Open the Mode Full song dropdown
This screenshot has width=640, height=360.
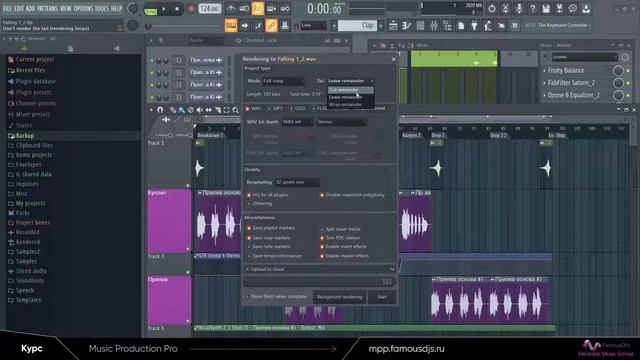point(283,81)
